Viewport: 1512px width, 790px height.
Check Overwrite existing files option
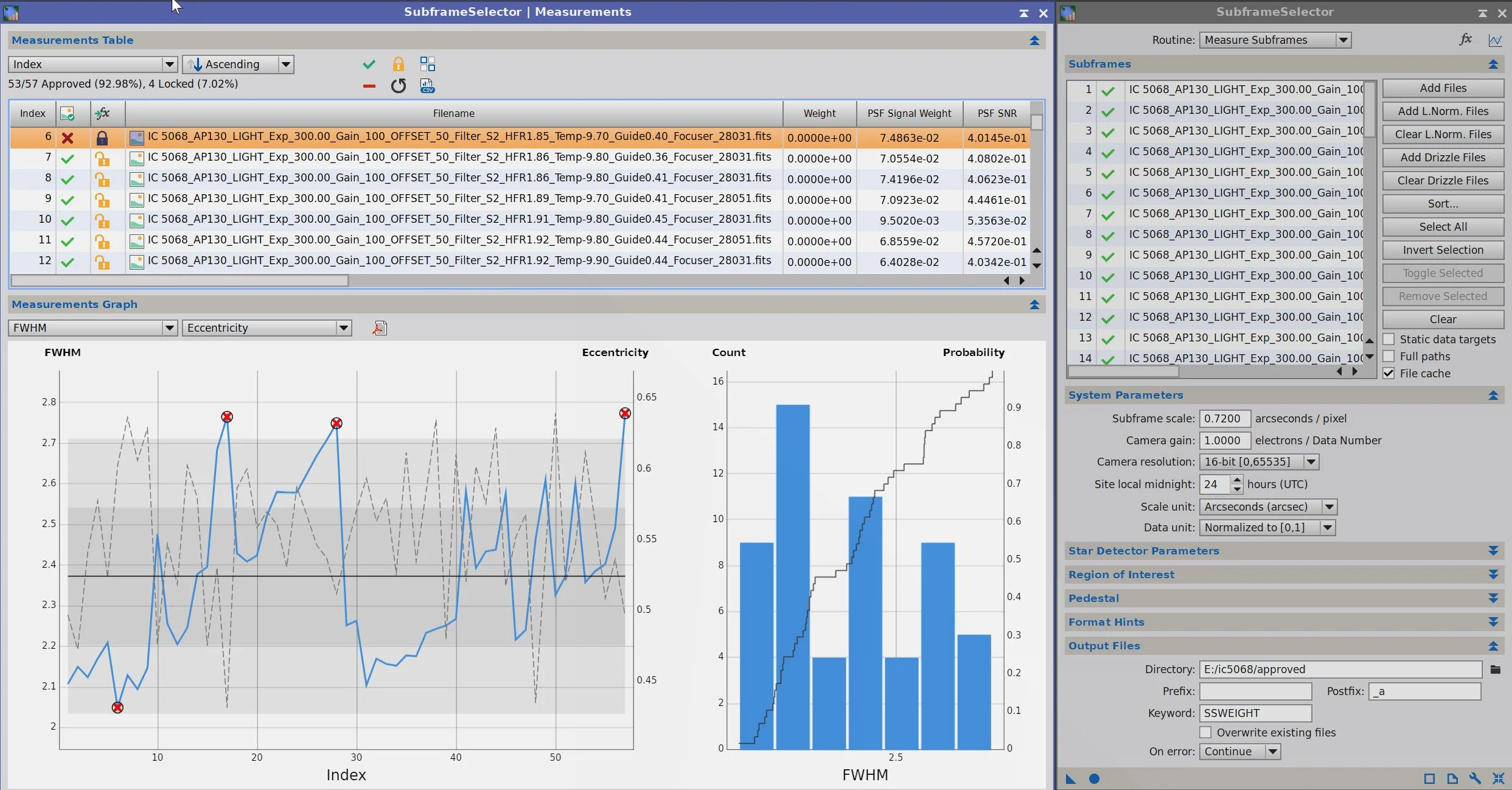(x=1205, y=732)
